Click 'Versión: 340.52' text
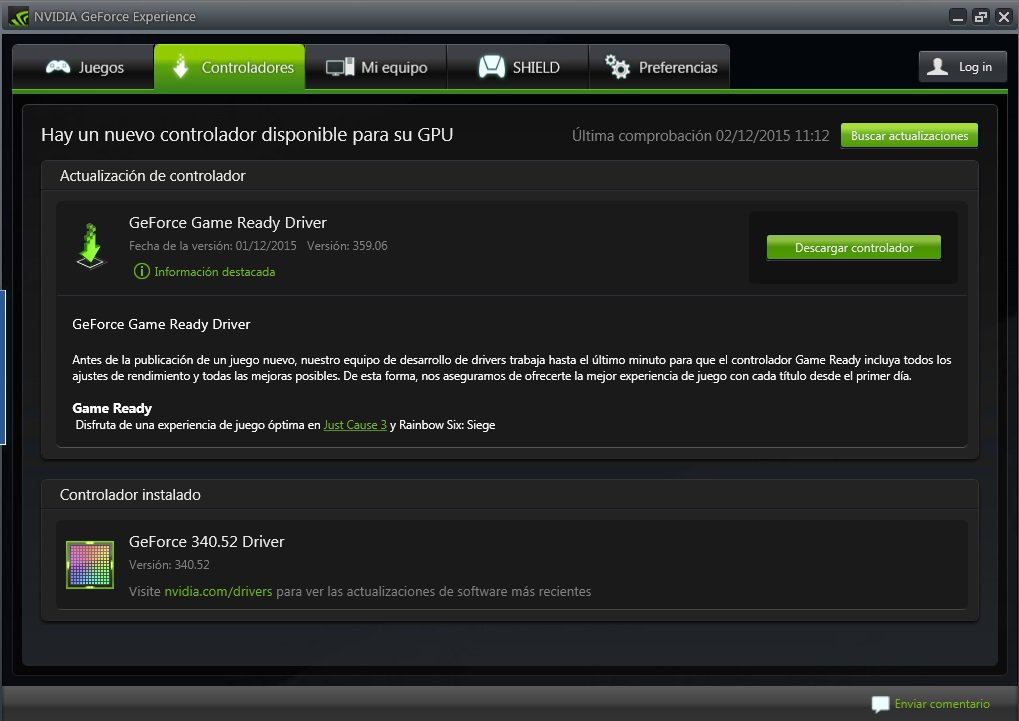Image resolution: width=1019 pixels, height=721 pixels. (169, 564)
